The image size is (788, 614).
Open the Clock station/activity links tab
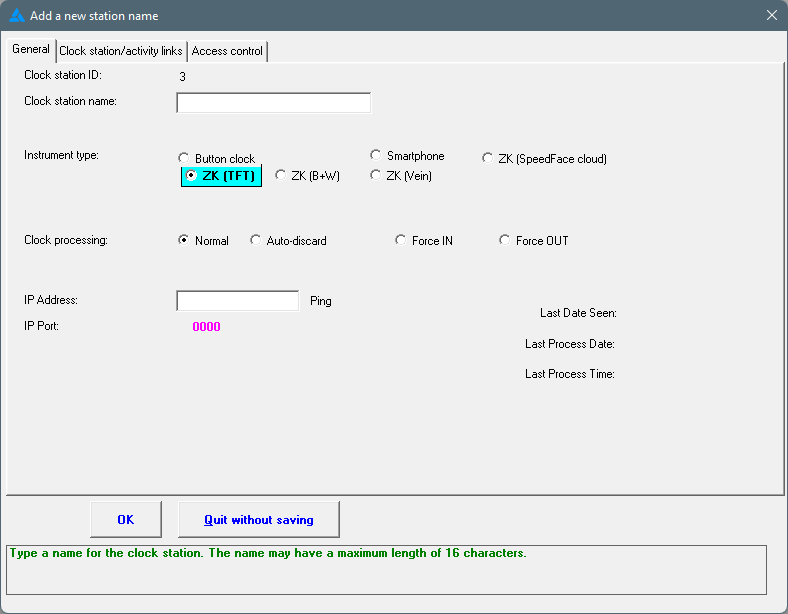(121, 51)
